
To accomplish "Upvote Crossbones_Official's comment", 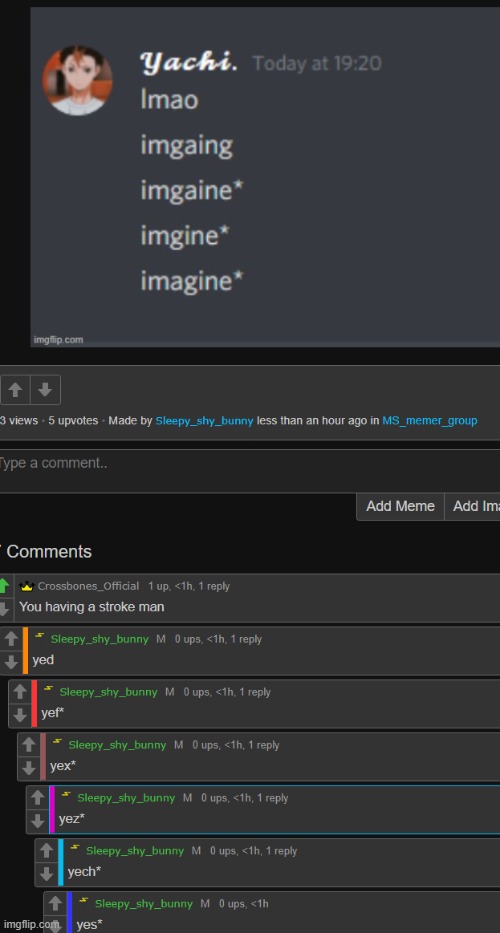I will pyautogui.click(x=4, y=586).
